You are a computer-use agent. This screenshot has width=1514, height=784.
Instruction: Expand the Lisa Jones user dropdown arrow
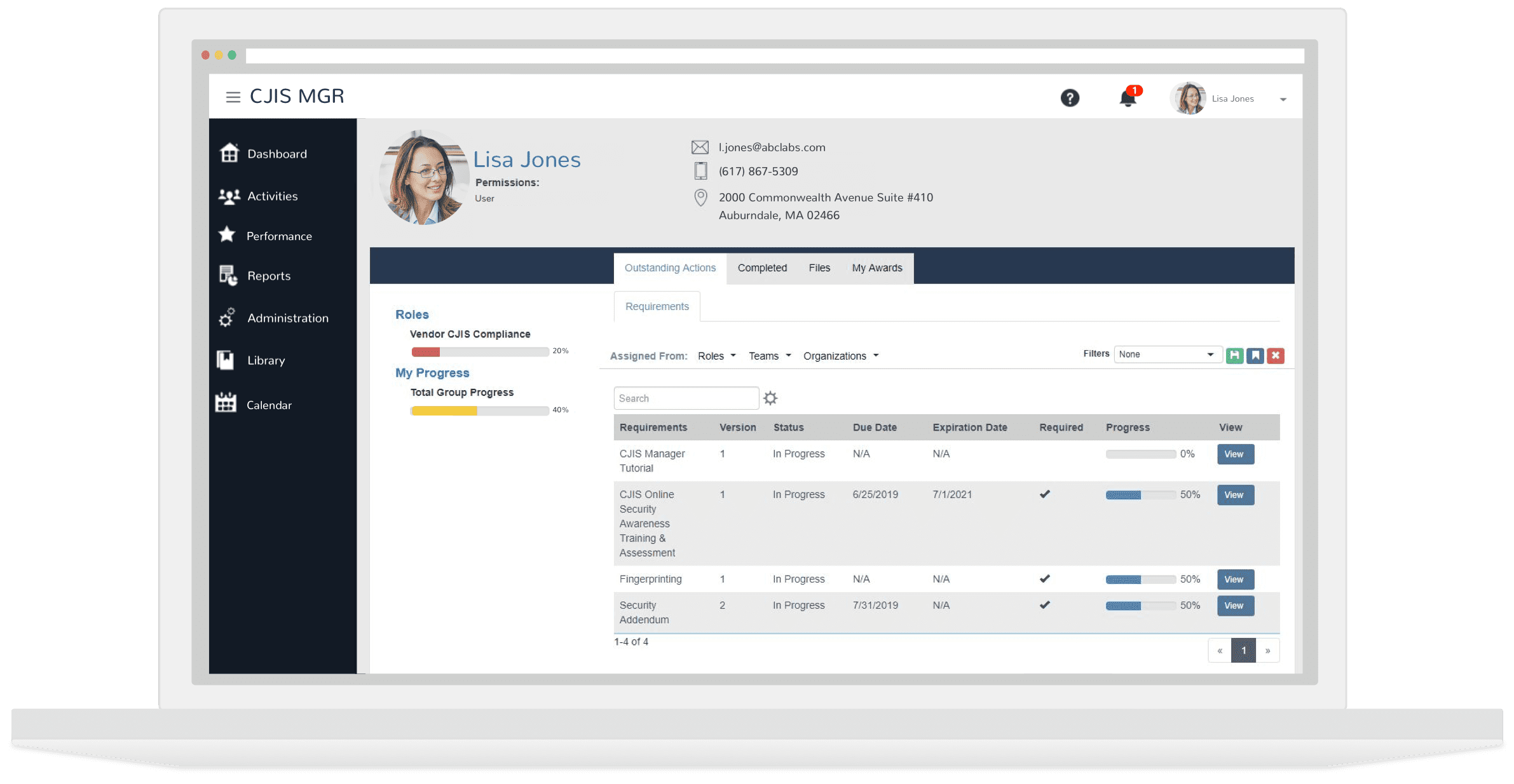click(1283, 100)
